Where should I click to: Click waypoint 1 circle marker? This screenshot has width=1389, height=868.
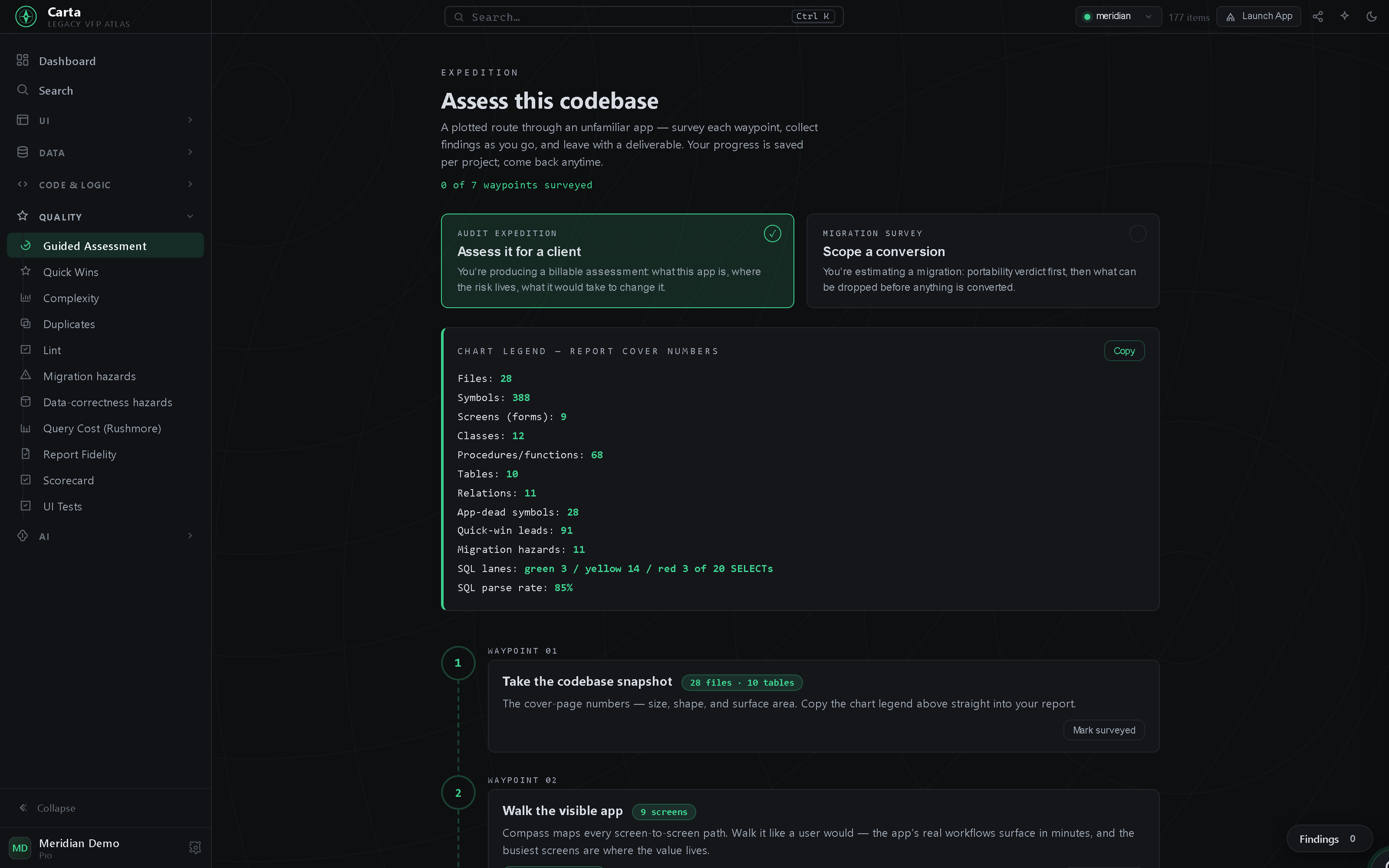coord(458,663)
